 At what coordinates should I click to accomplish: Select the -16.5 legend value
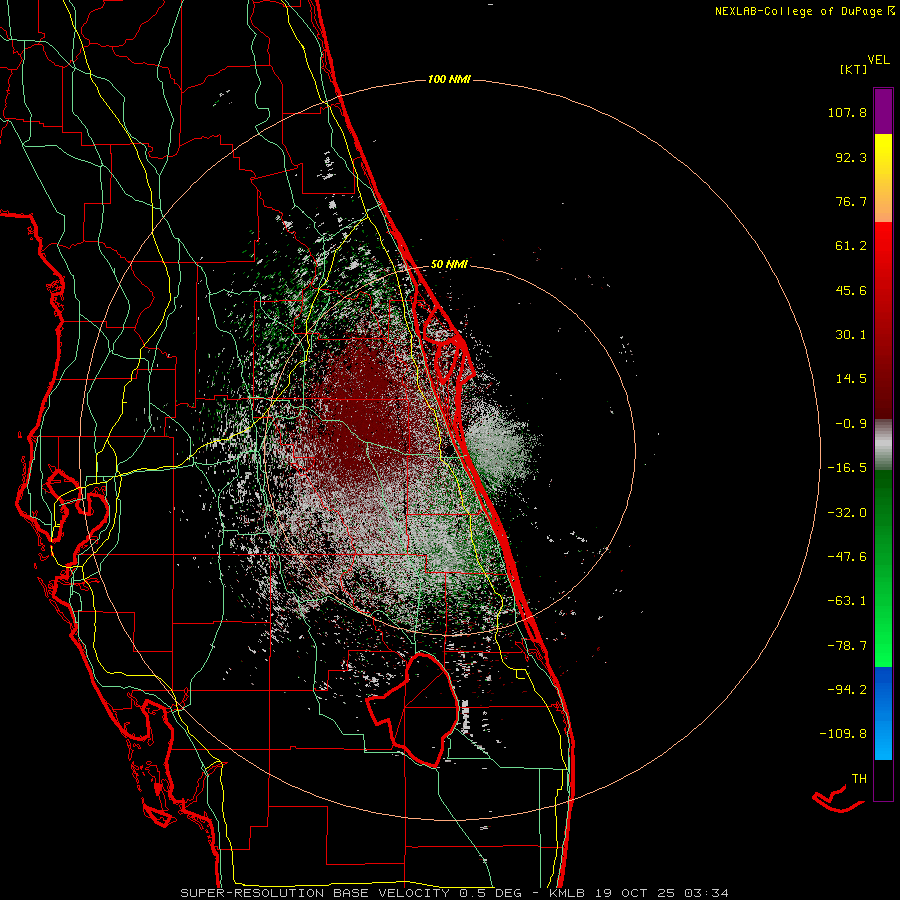(x=847, y=468)
